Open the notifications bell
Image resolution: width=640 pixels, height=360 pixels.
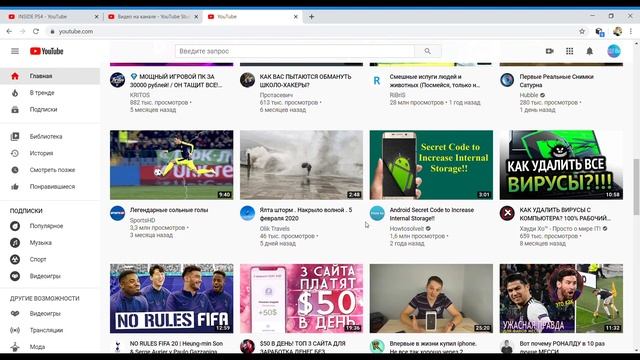click(589, 51)
